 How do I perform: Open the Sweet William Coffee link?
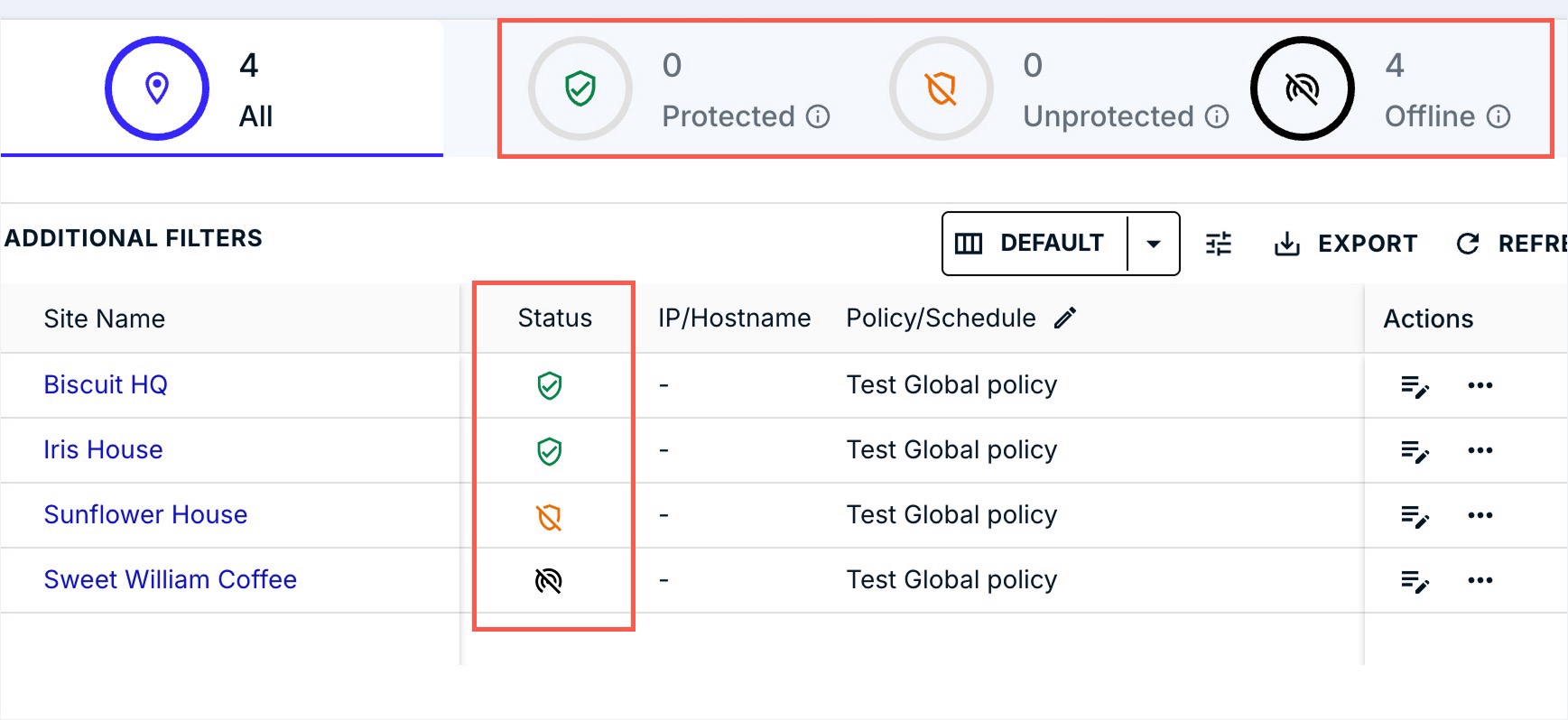170,580
